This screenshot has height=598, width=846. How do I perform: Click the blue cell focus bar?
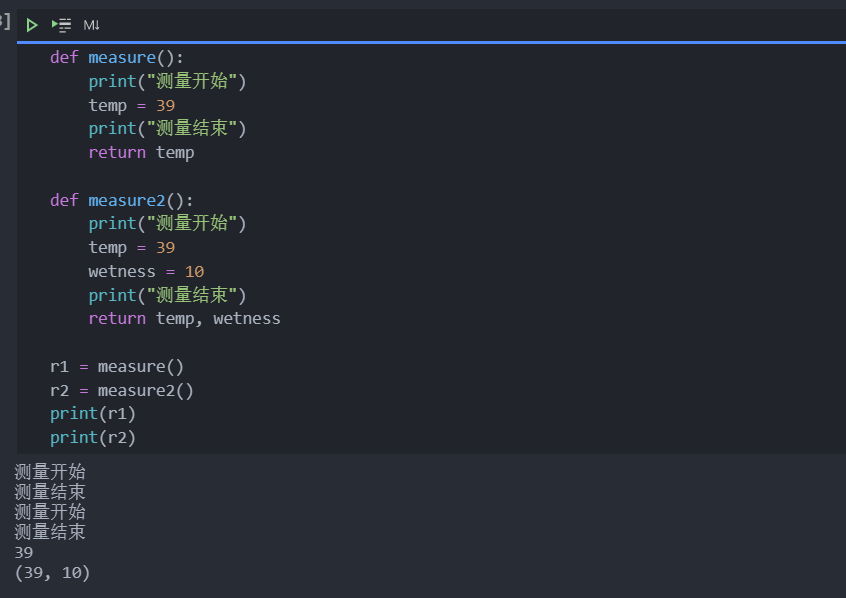431,42
